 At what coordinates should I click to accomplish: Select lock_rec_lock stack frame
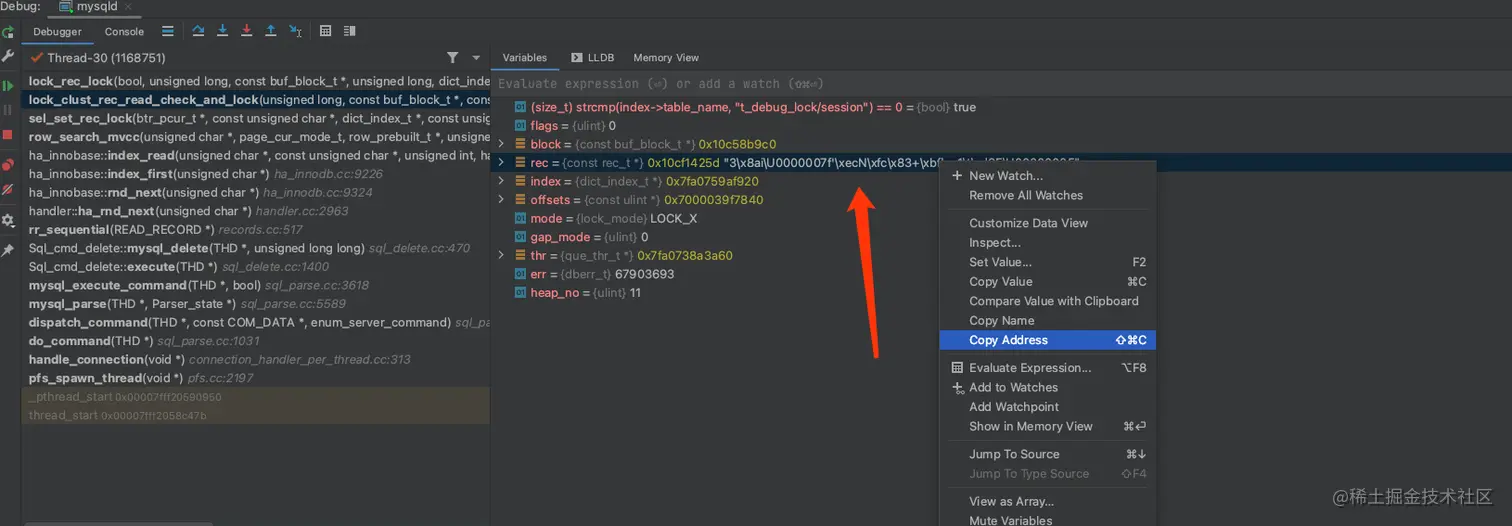point(256,81)
